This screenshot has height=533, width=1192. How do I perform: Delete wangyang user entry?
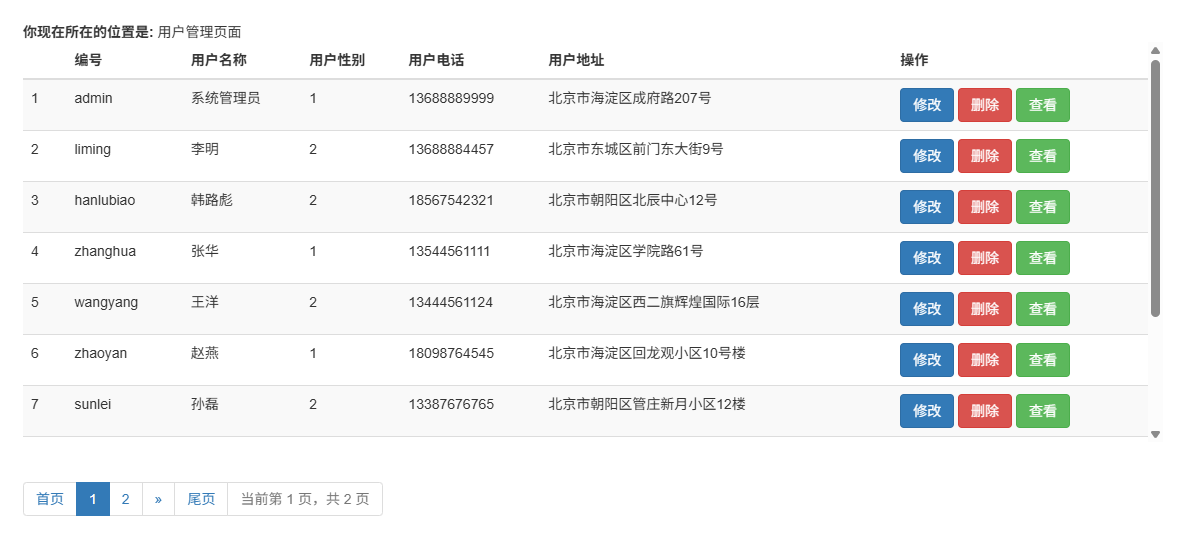984,309
